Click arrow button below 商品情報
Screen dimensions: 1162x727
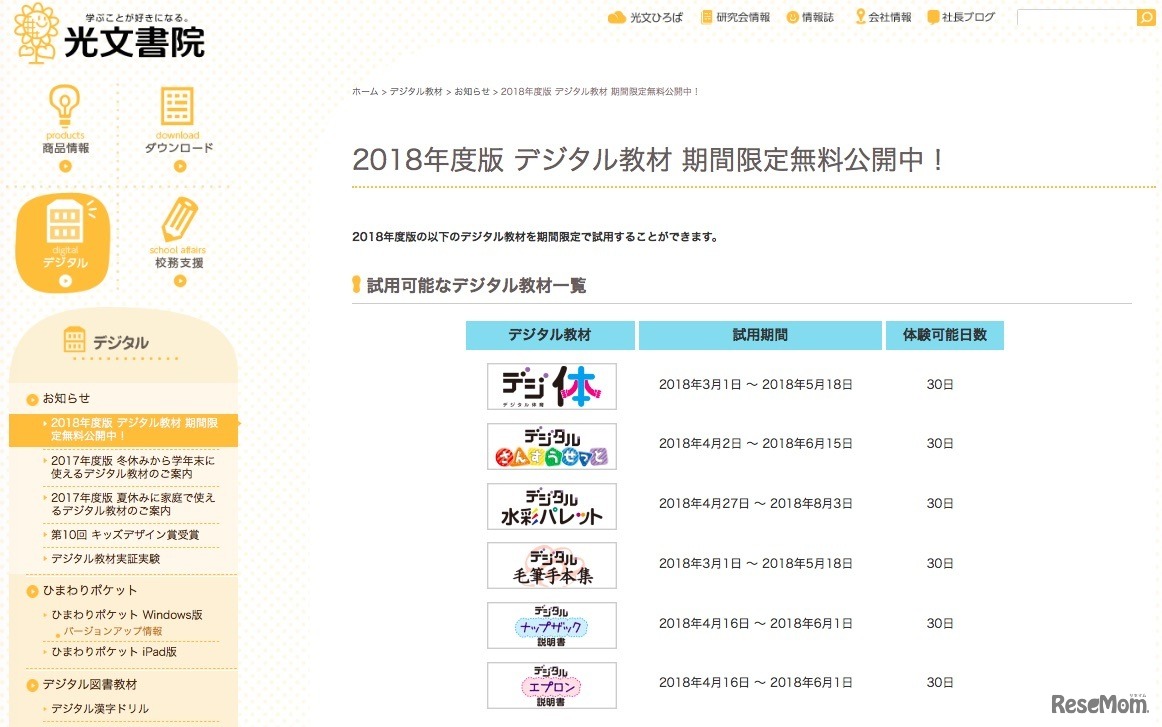(65, 167)
